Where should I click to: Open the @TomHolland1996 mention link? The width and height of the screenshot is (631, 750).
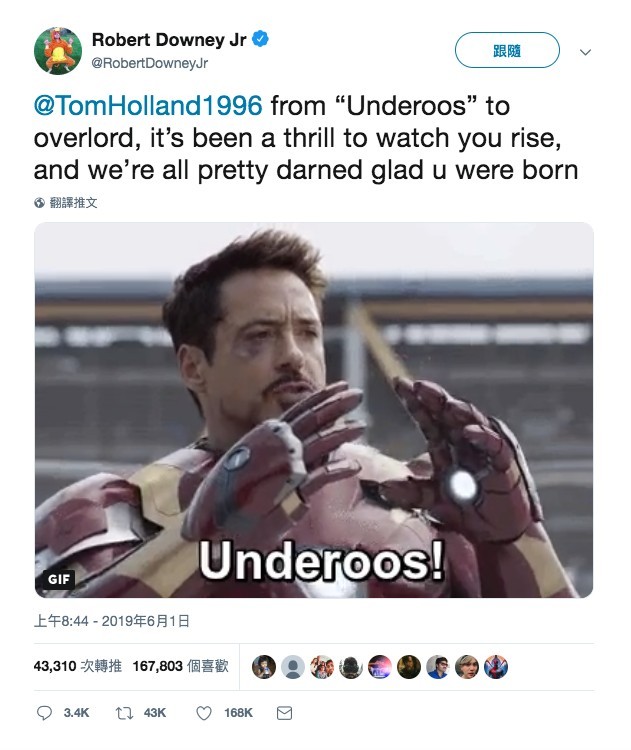click(148, 105)
